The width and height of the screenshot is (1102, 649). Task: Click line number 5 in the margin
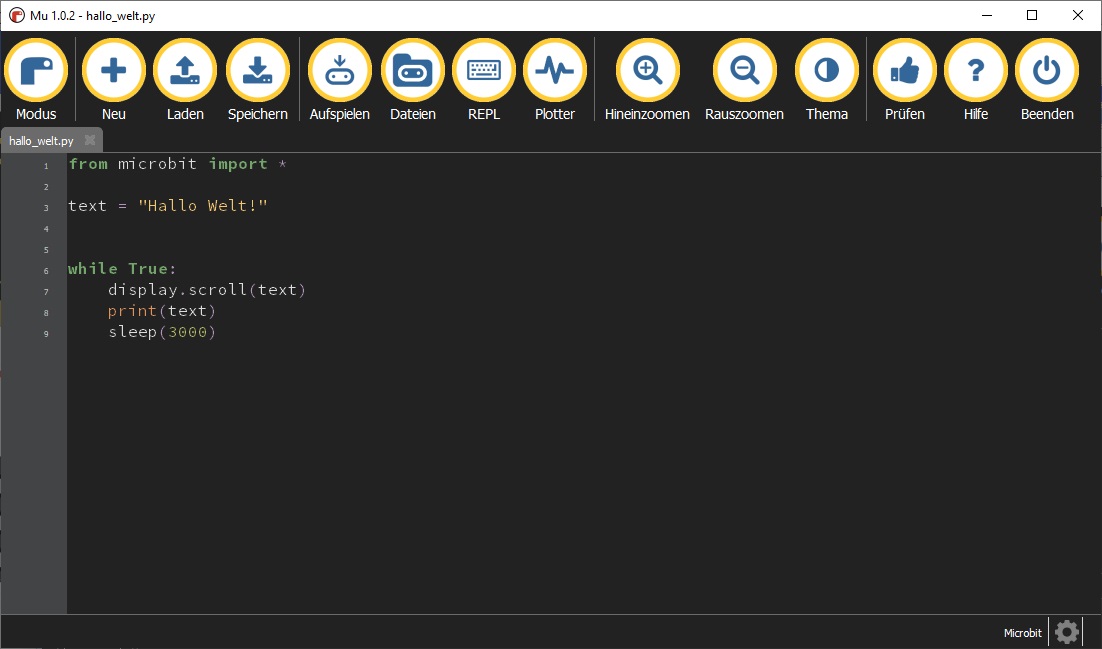(x=46, y=250)
